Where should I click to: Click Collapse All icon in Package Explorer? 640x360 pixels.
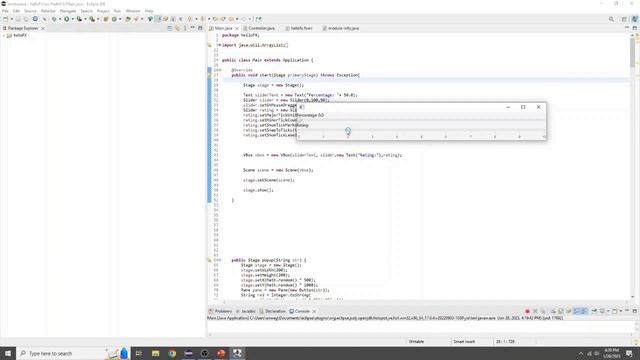pos(170,28)
